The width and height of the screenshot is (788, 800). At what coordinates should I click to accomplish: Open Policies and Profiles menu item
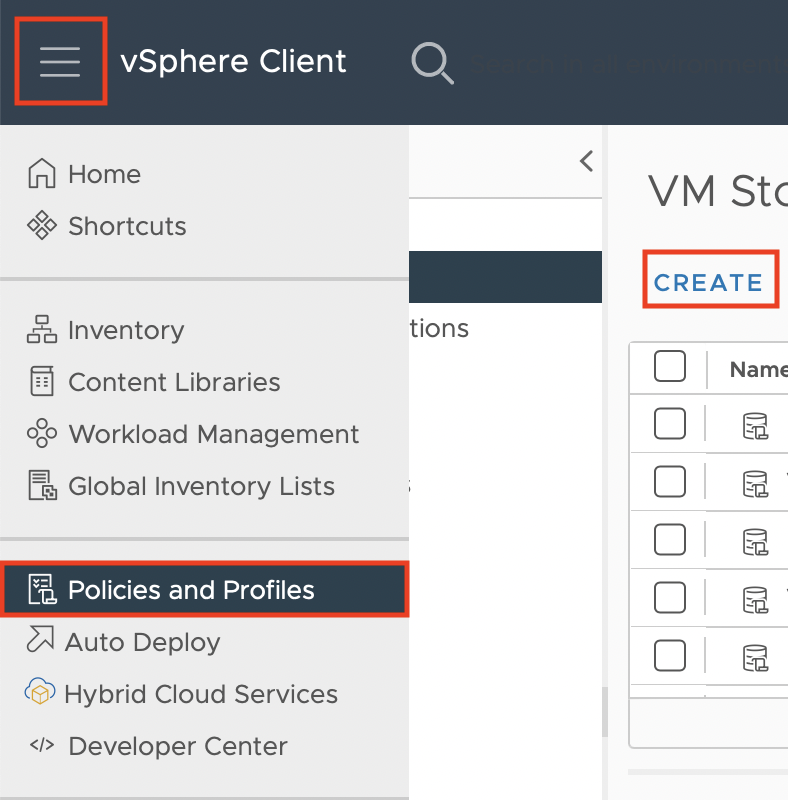190,590
